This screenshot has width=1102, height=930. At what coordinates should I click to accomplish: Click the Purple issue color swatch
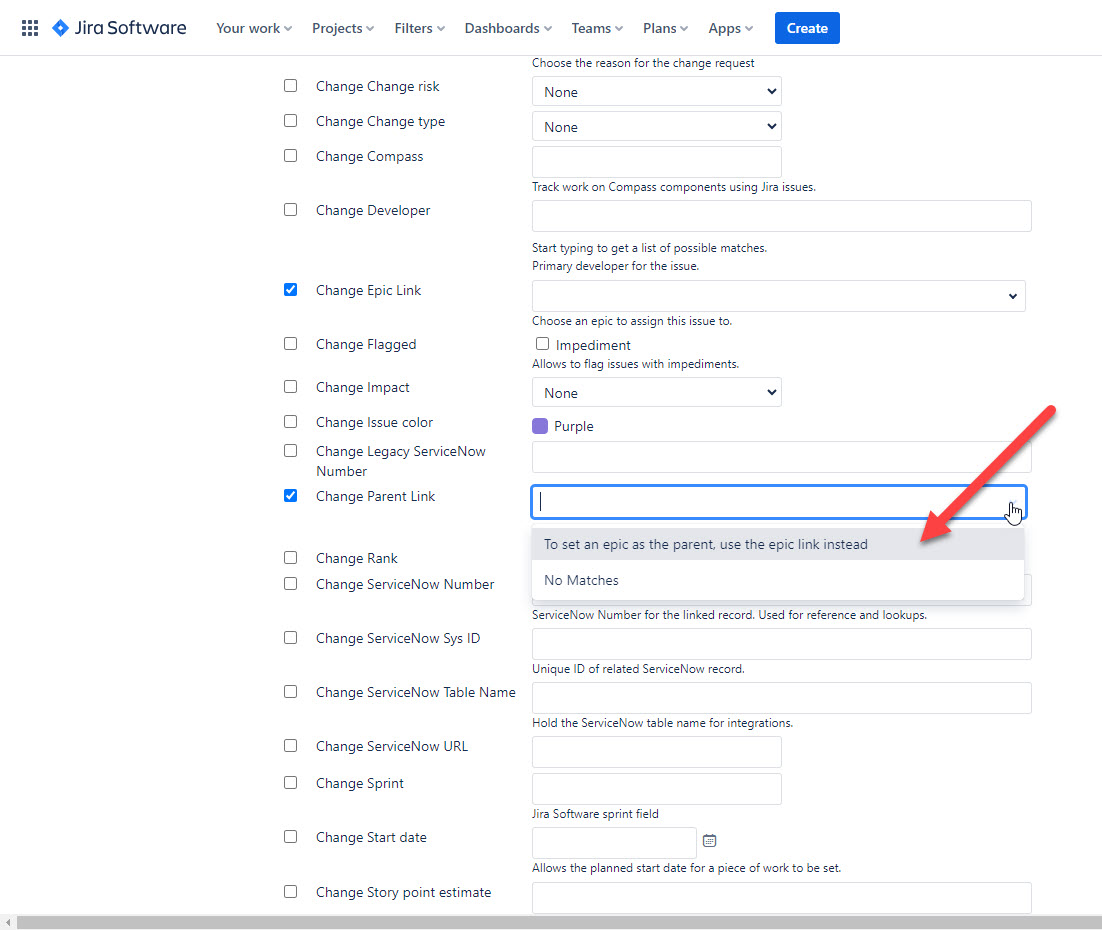[x=541, y=425]
